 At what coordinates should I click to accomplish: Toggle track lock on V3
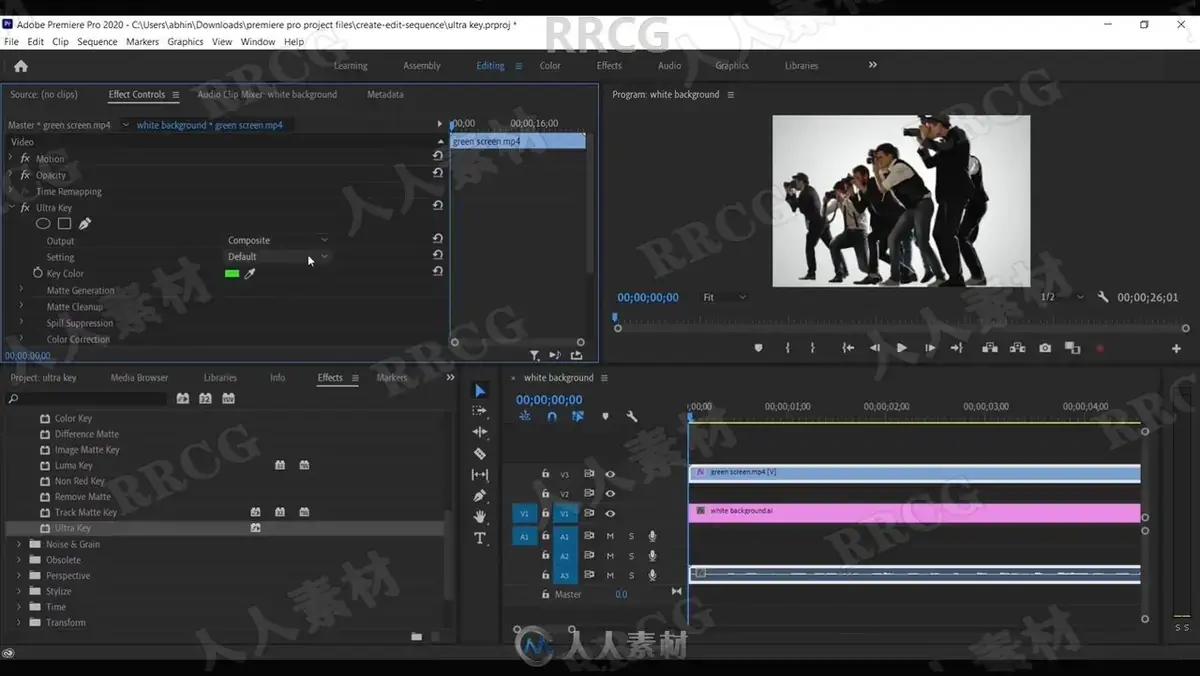545,474
